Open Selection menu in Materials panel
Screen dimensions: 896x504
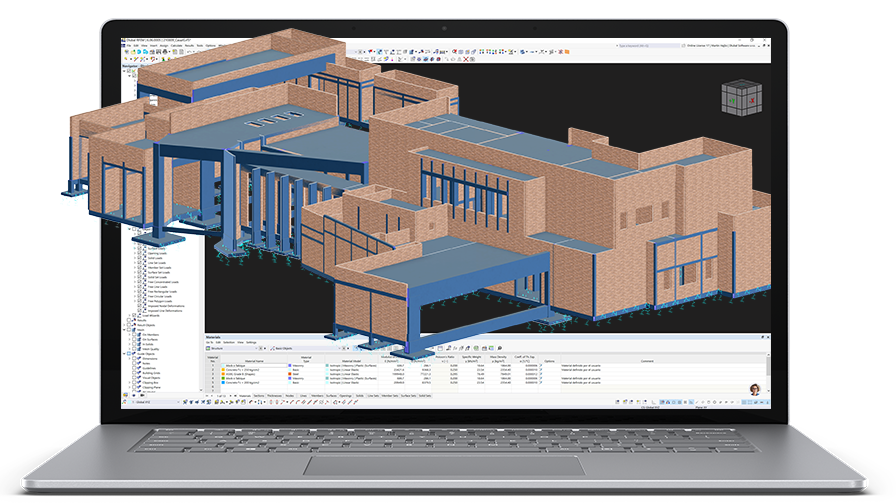click(x=229, y=342)
